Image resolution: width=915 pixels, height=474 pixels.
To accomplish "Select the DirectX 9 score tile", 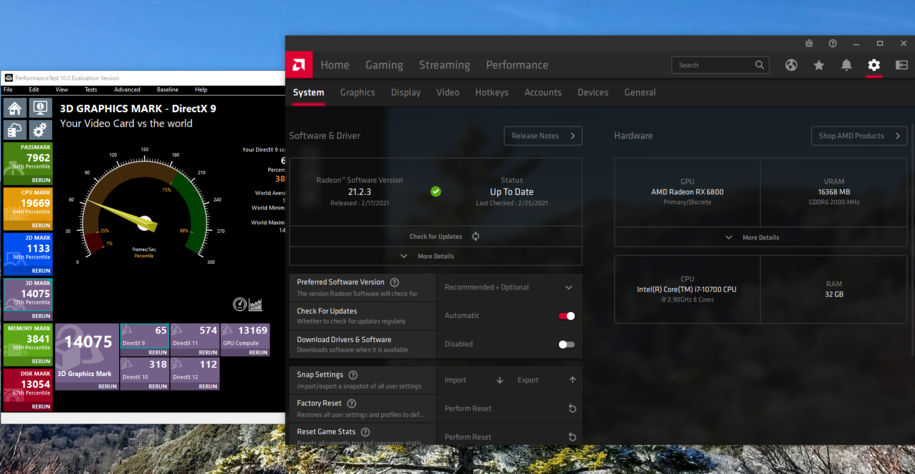I will pyautogui.click(x=144, y=340).
